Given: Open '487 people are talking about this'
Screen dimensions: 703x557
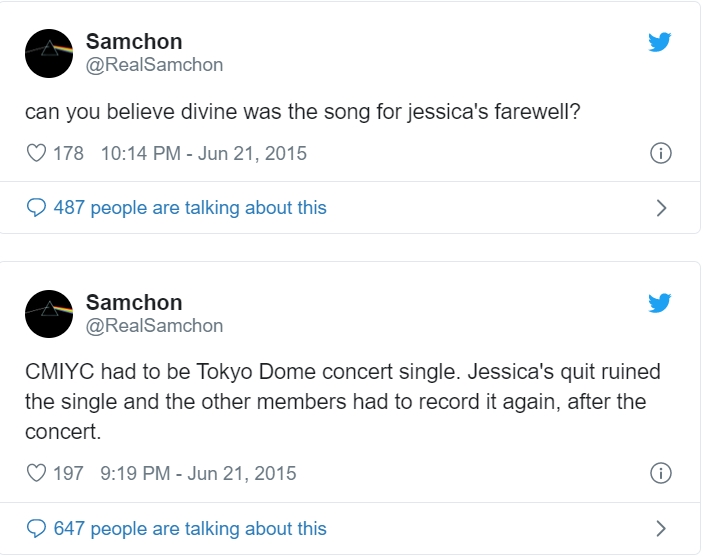Looking at the screenshot, I should (x=190, y=208).
